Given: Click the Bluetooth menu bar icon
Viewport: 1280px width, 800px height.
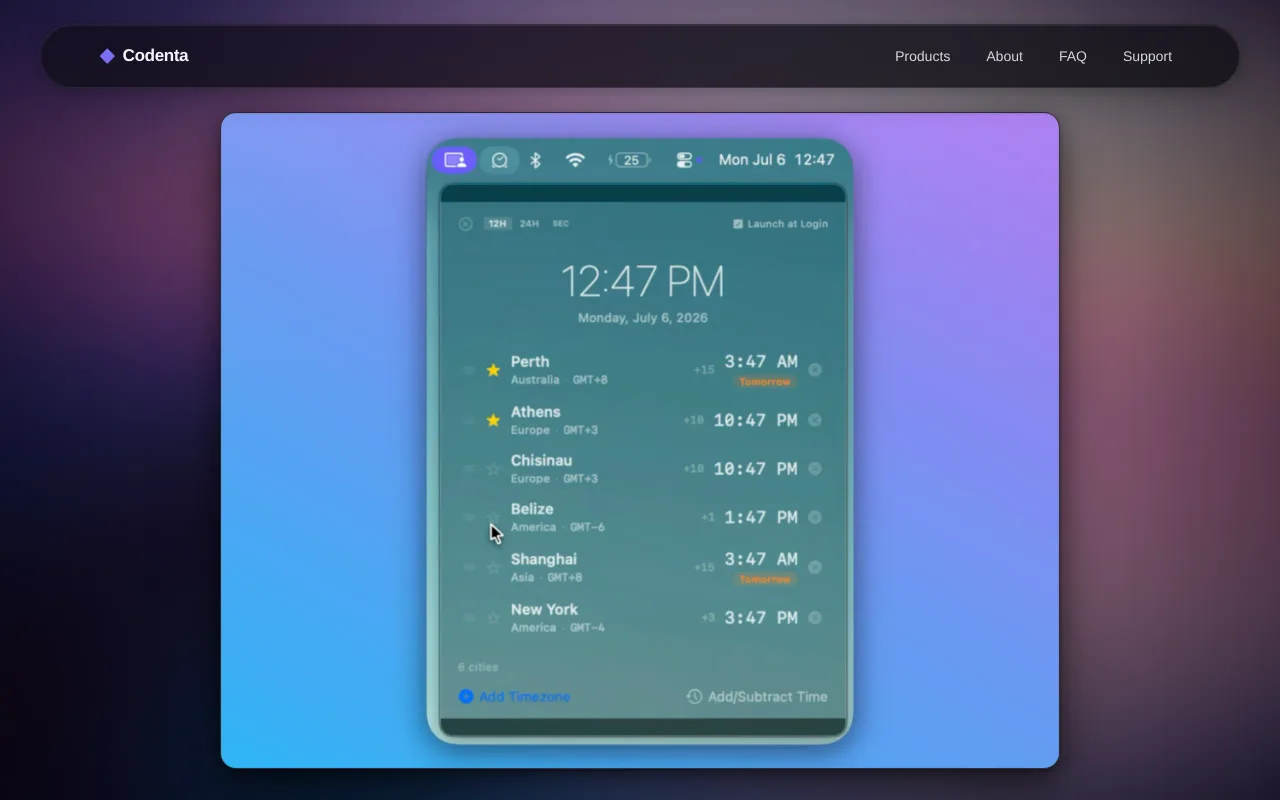Looking at the screenshot, I should (535, 160).
